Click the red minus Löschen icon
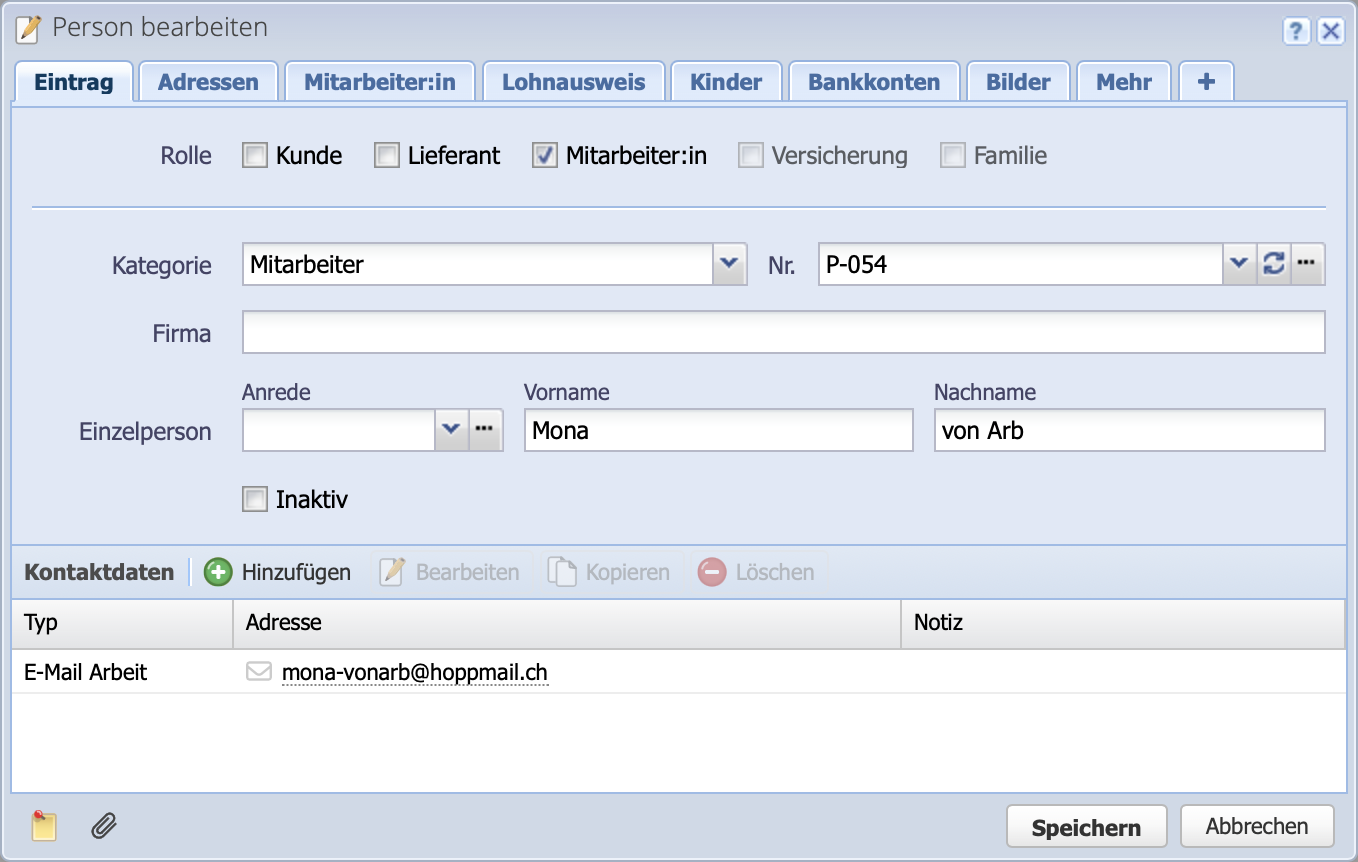Image resolution: width=1358 pixels, height=862 pixels. [714, 571]
